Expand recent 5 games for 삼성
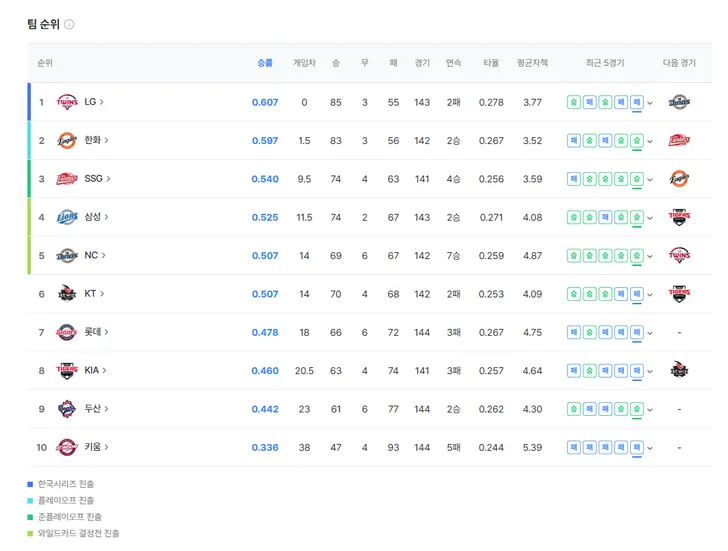The image size is (728, 551). [650, 218]
